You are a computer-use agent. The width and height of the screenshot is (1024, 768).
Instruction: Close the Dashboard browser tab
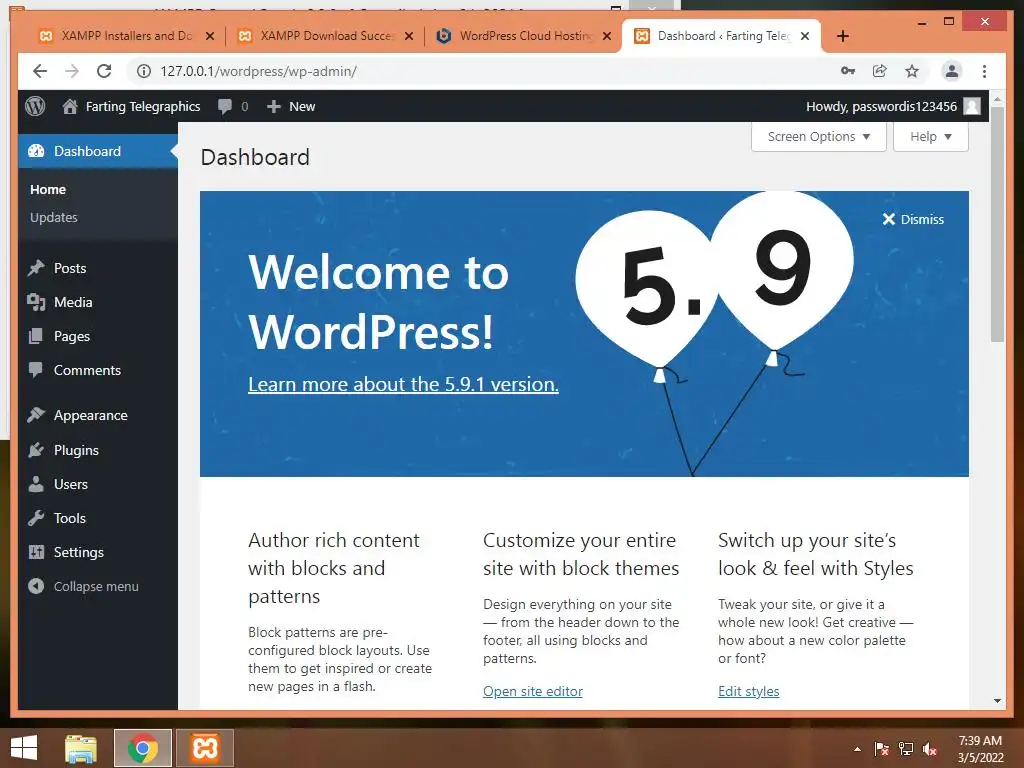pyautogui.click(x=805, y=36)
